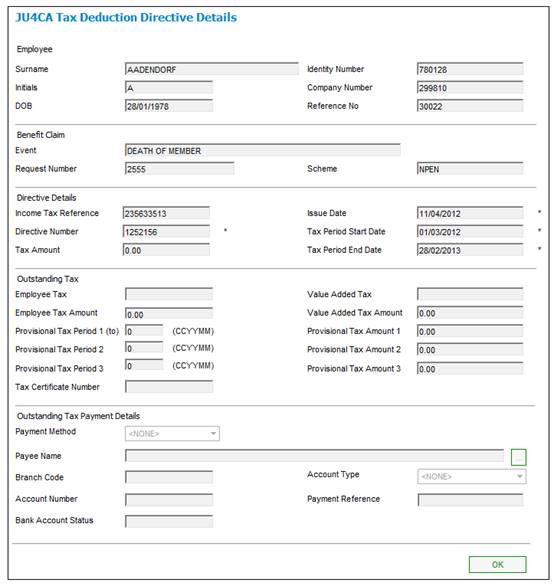Click the Tax Amount field
The image size is (554, 586).
(x=166, y=250)
